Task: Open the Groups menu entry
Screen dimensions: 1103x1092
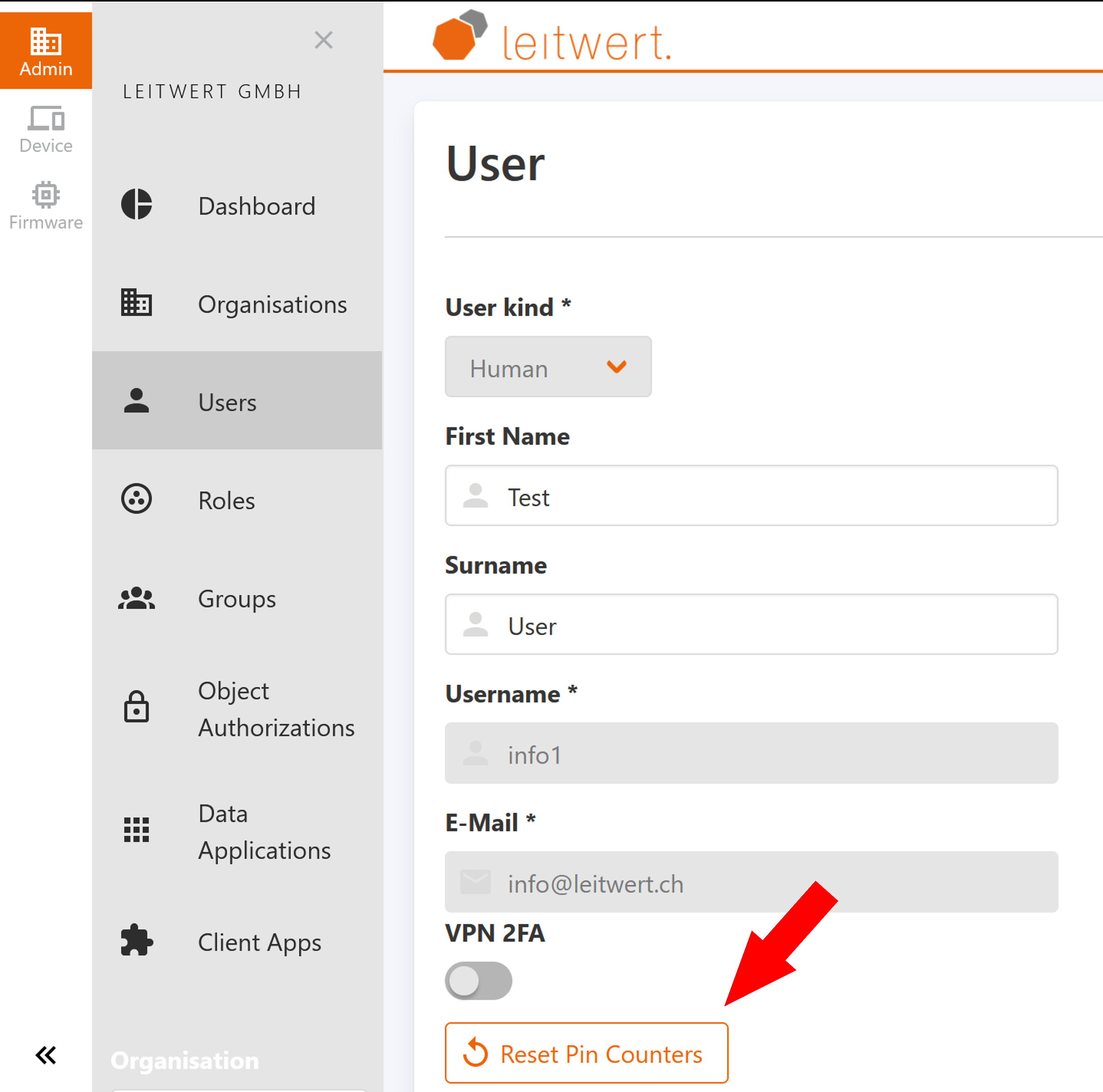Action: point(237,598)
